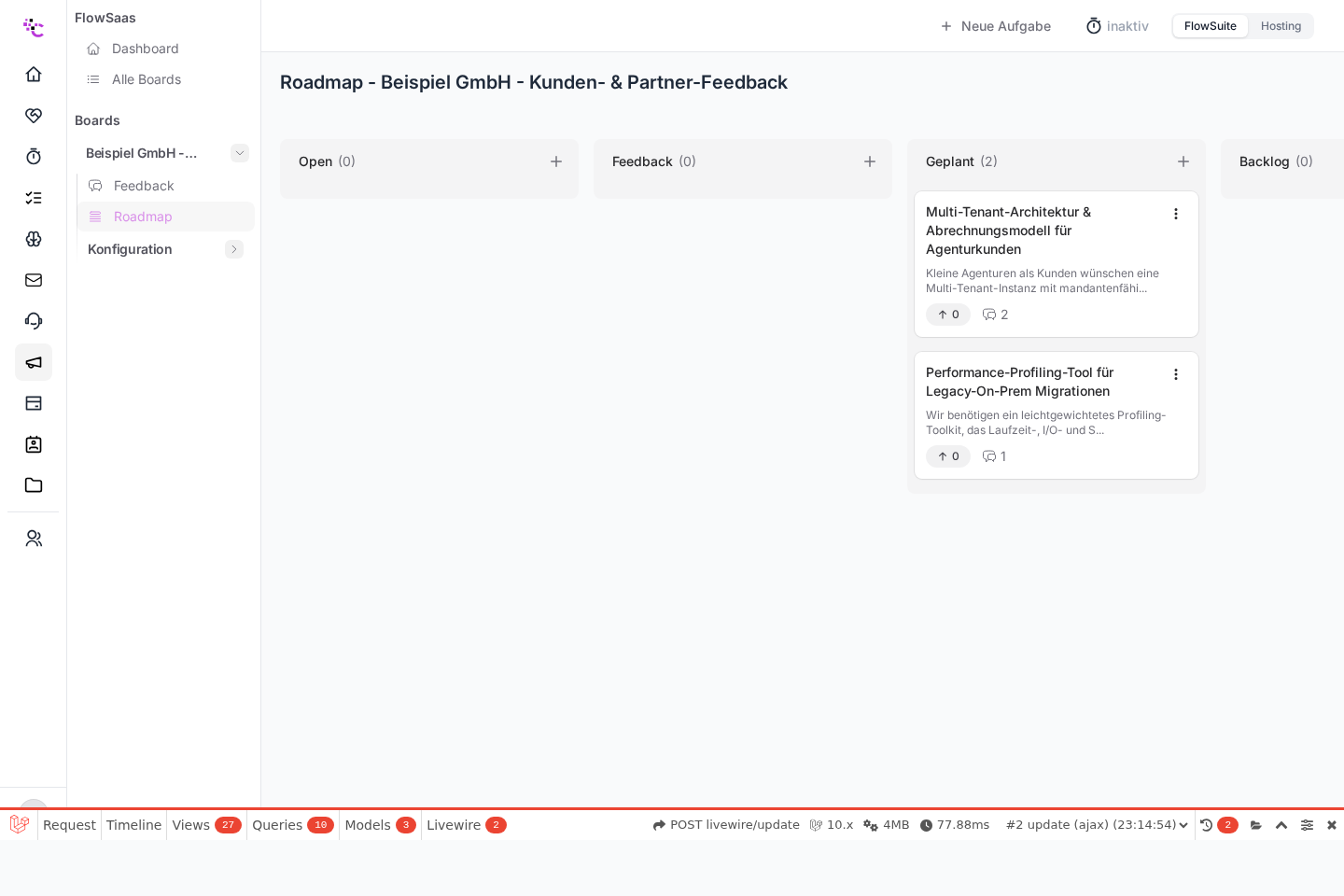This screenshot has height=896, width=1344.
Task: Open the Models tab in debugbar
Action: 380,825
